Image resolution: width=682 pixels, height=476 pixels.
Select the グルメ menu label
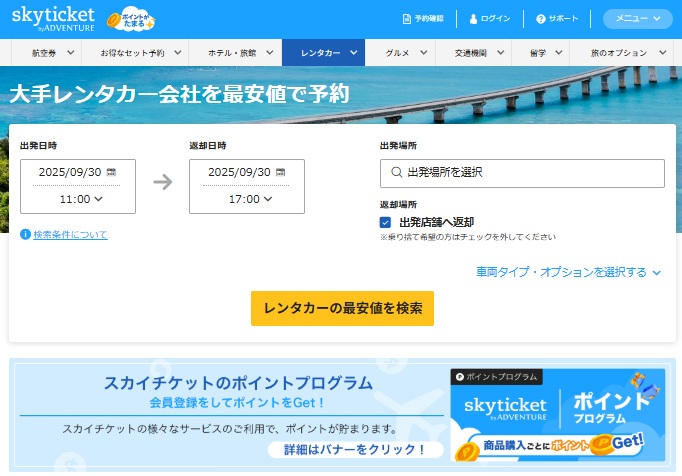397,53
